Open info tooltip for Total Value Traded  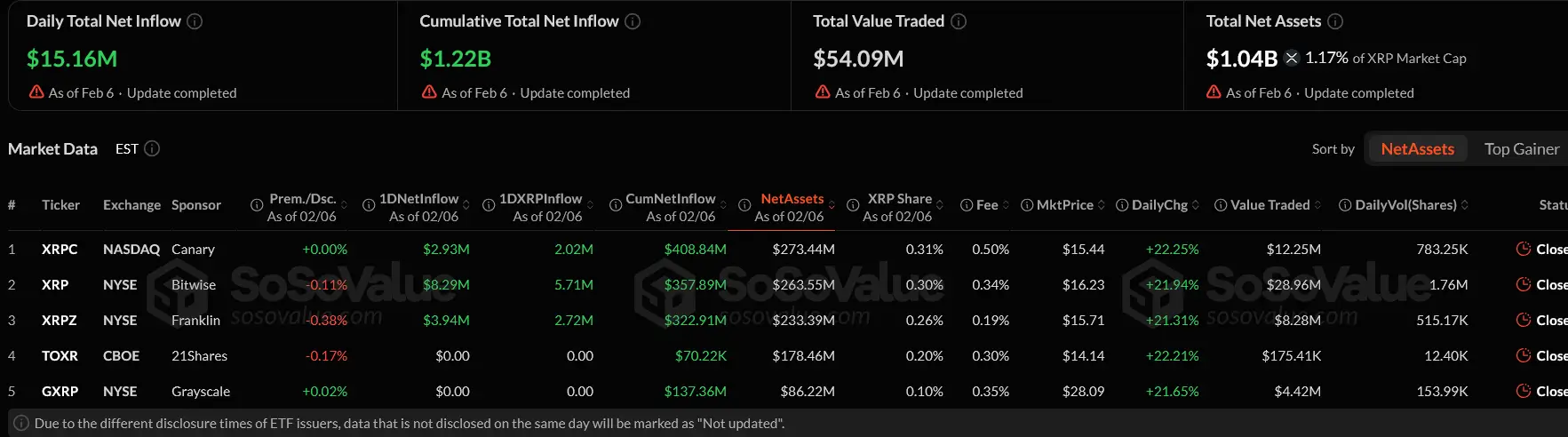(x=959, y=21)
